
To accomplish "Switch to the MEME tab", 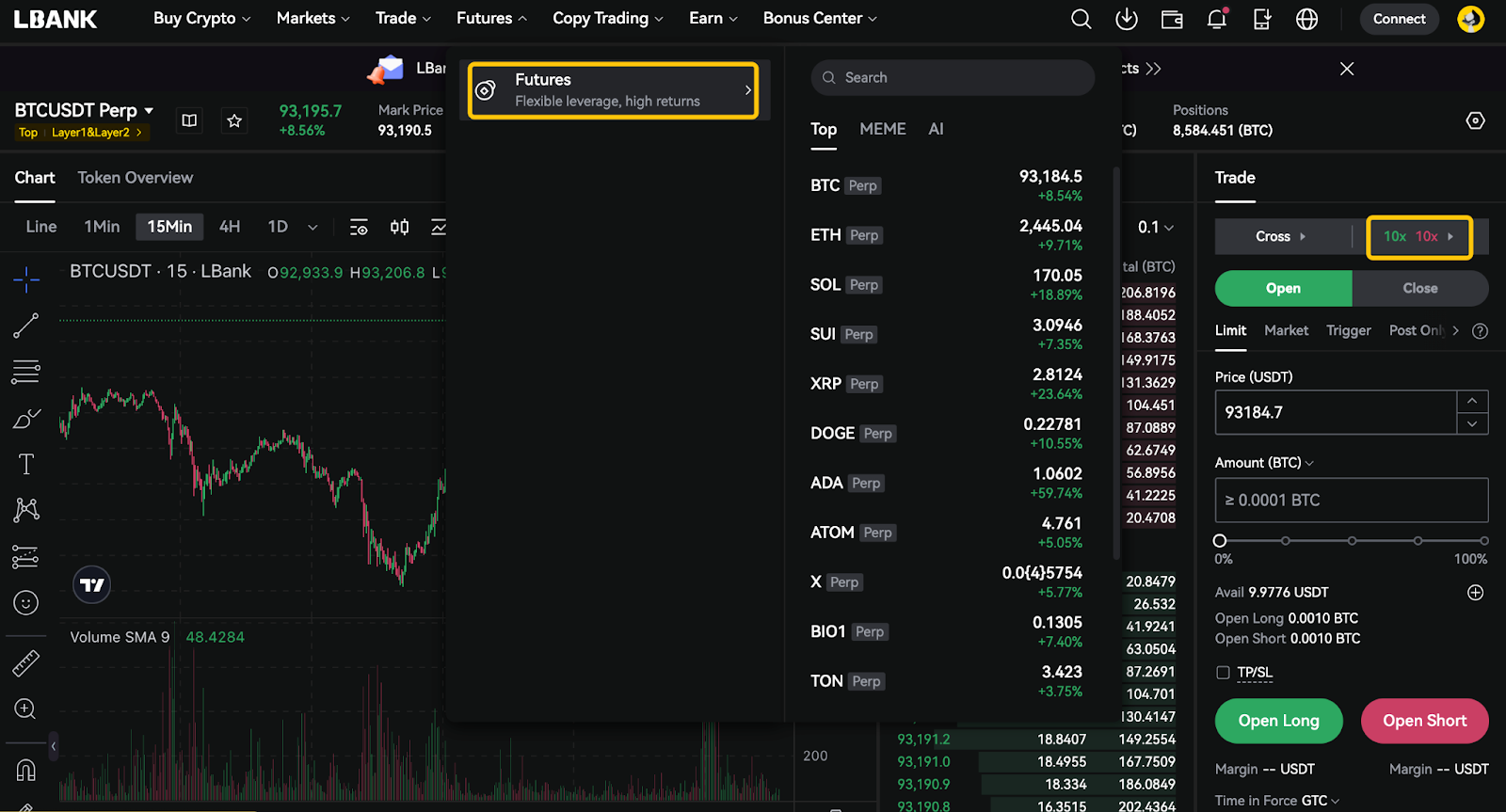I will [883, 129].
